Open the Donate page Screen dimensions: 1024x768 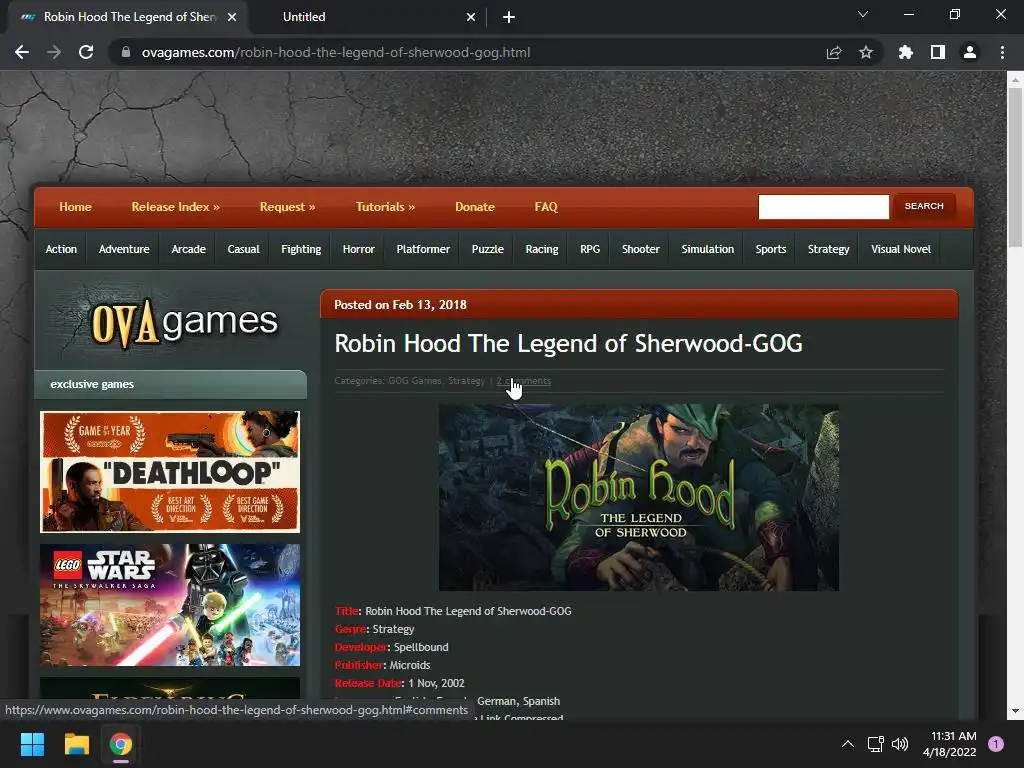pyautogui.click(x=475, y=207)
